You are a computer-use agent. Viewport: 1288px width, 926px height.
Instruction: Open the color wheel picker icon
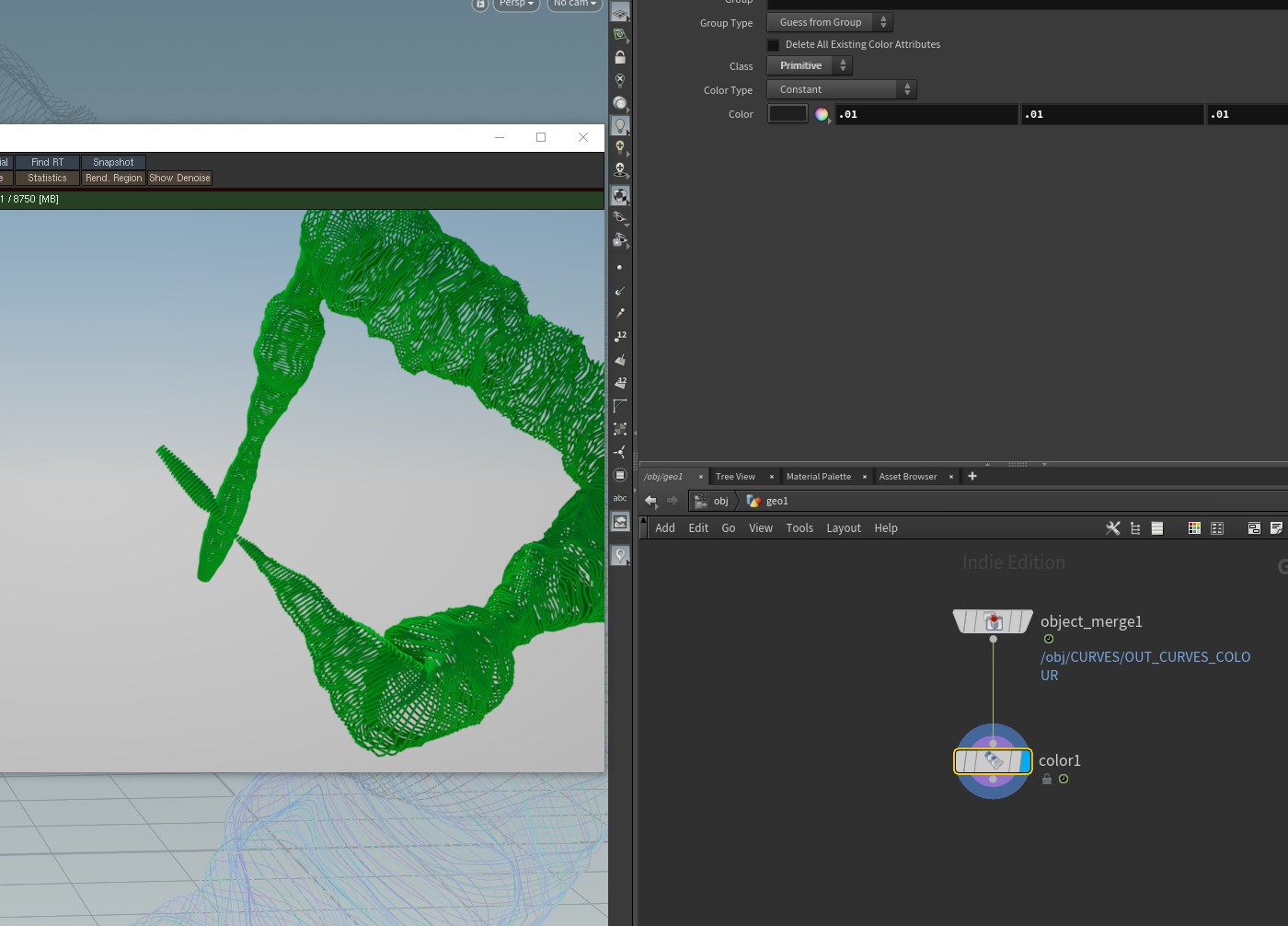point(822,114)
